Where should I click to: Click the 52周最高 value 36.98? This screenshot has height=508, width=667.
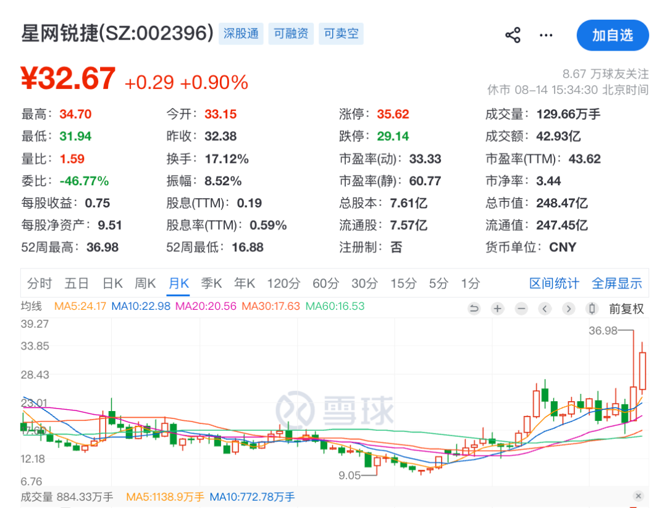[103, 247]
